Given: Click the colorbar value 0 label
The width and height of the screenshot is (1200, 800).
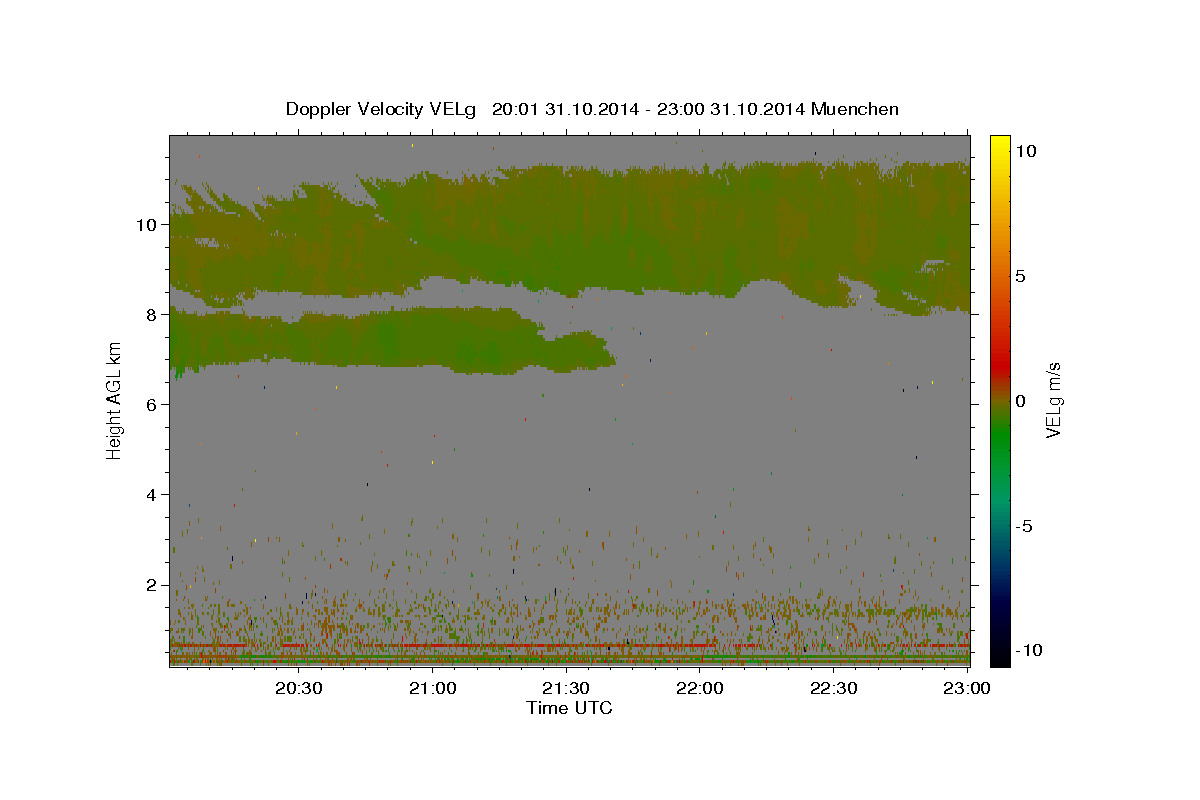Looking at the screenshot, I should point(1020,401).
